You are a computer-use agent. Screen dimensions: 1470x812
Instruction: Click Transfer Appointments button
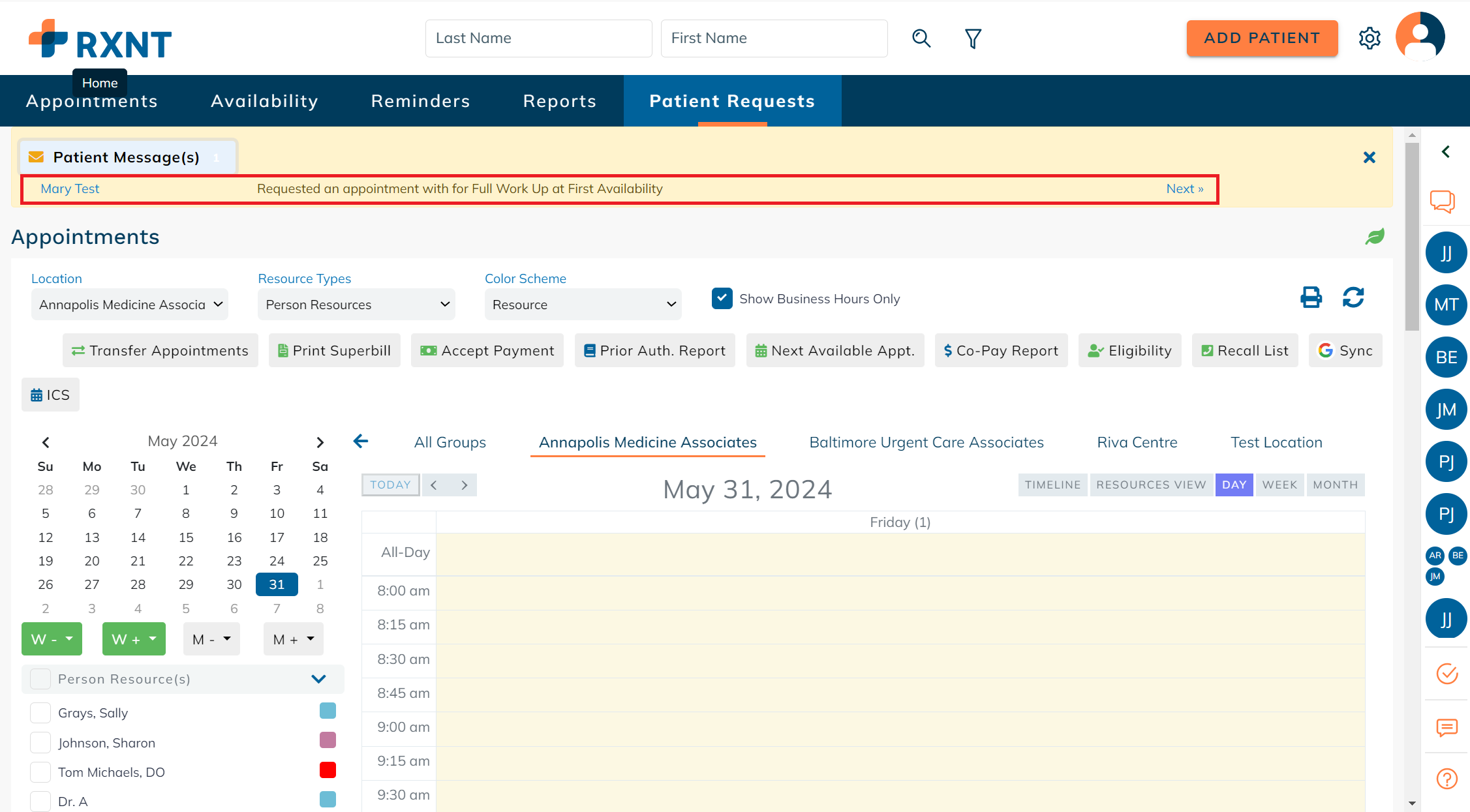coord(161,350)
